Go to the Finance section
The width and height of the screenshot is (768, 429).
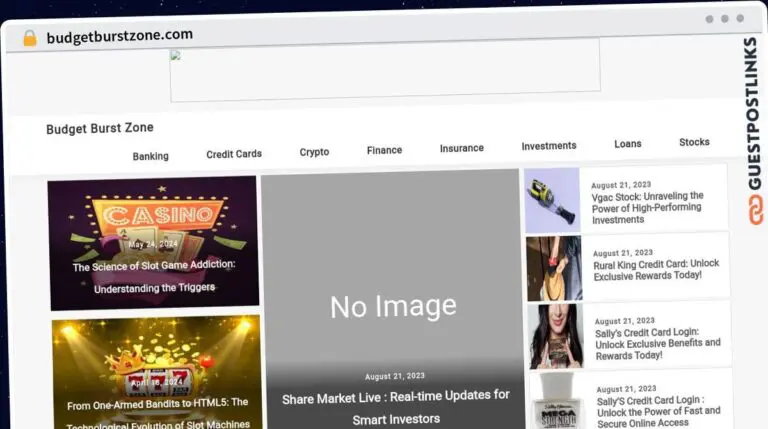384,150
